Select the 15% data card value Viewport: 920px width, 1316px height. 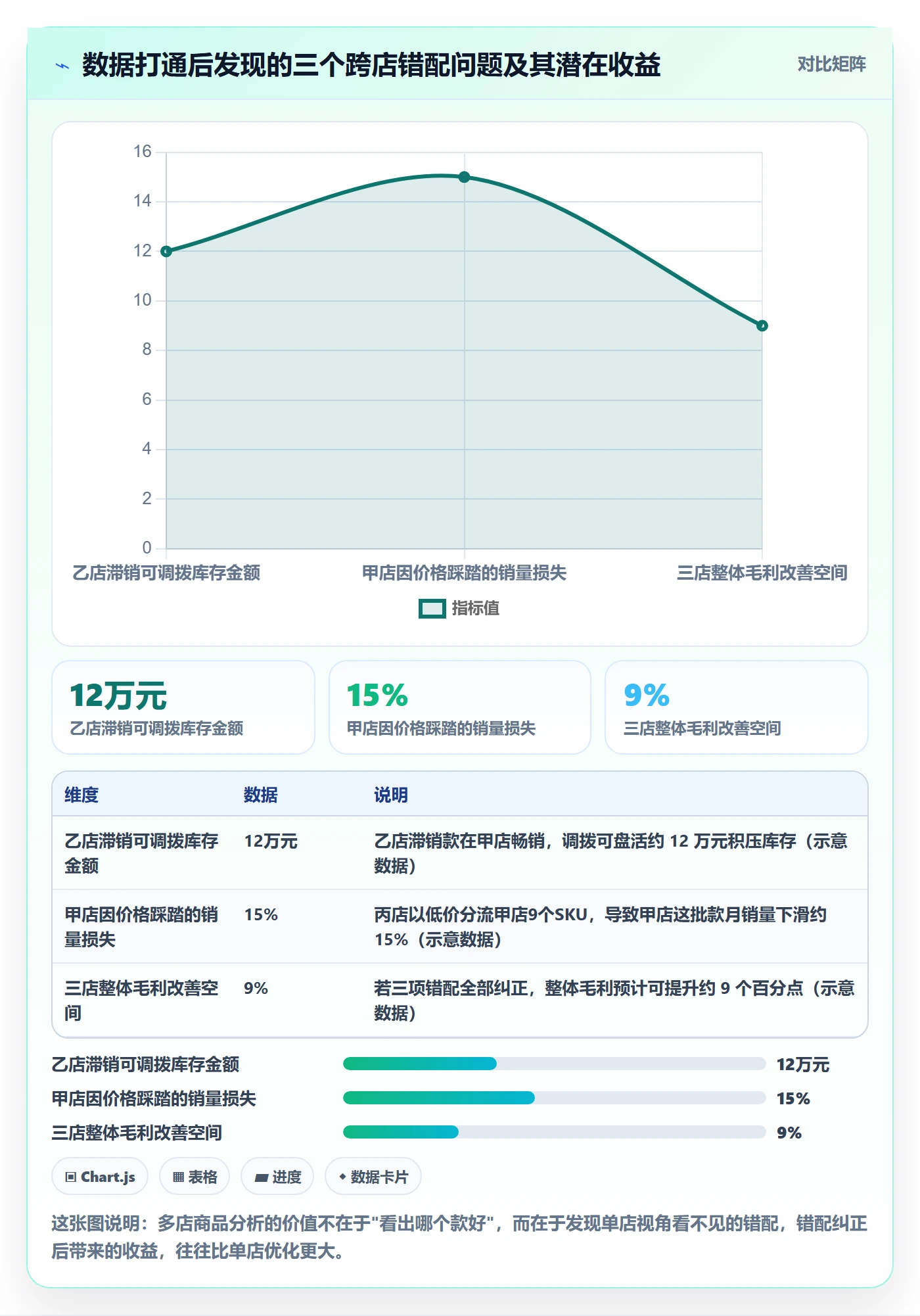click(x=377, y=695)
